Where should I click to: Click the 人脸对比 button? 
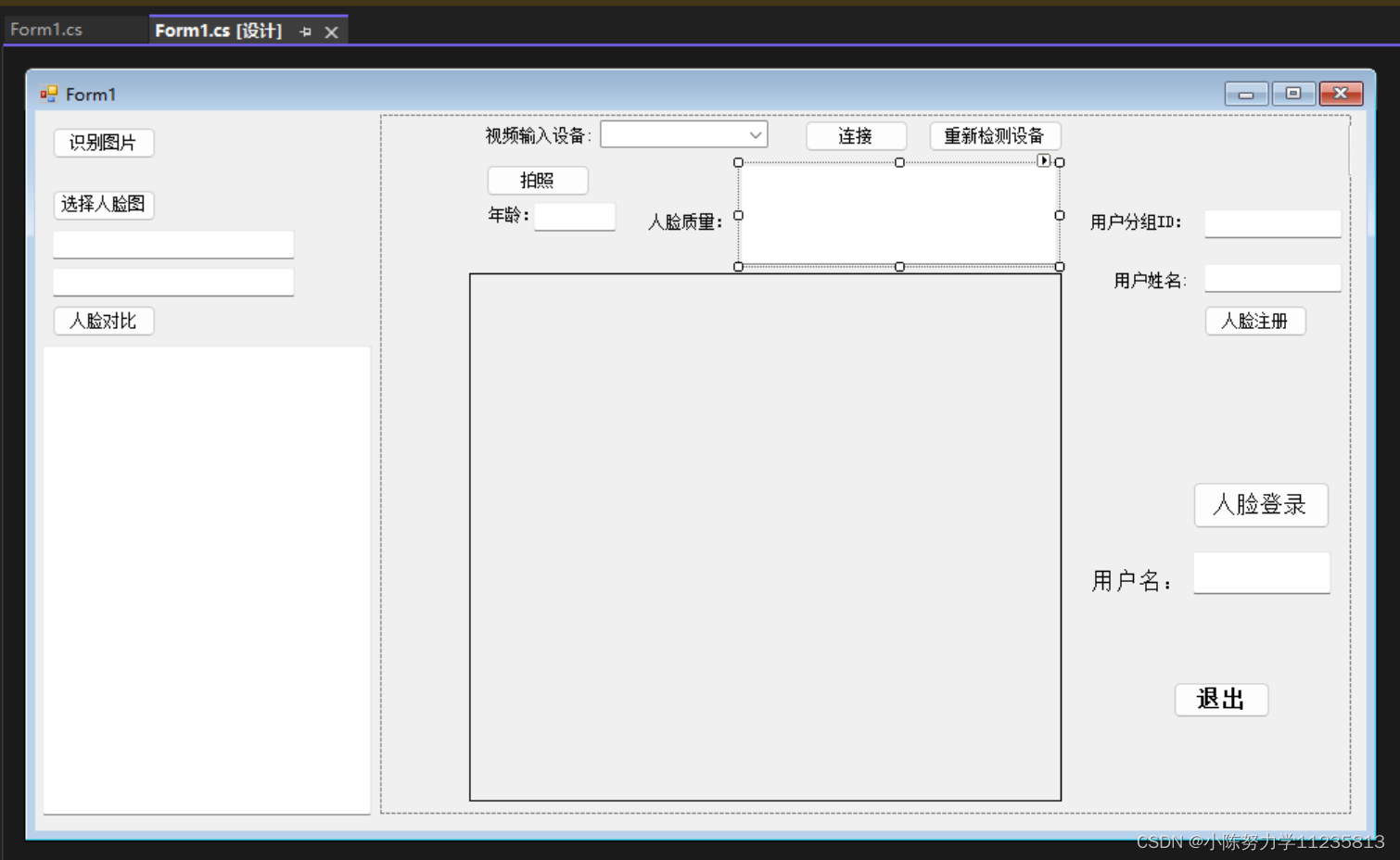[x=104, y=321]
